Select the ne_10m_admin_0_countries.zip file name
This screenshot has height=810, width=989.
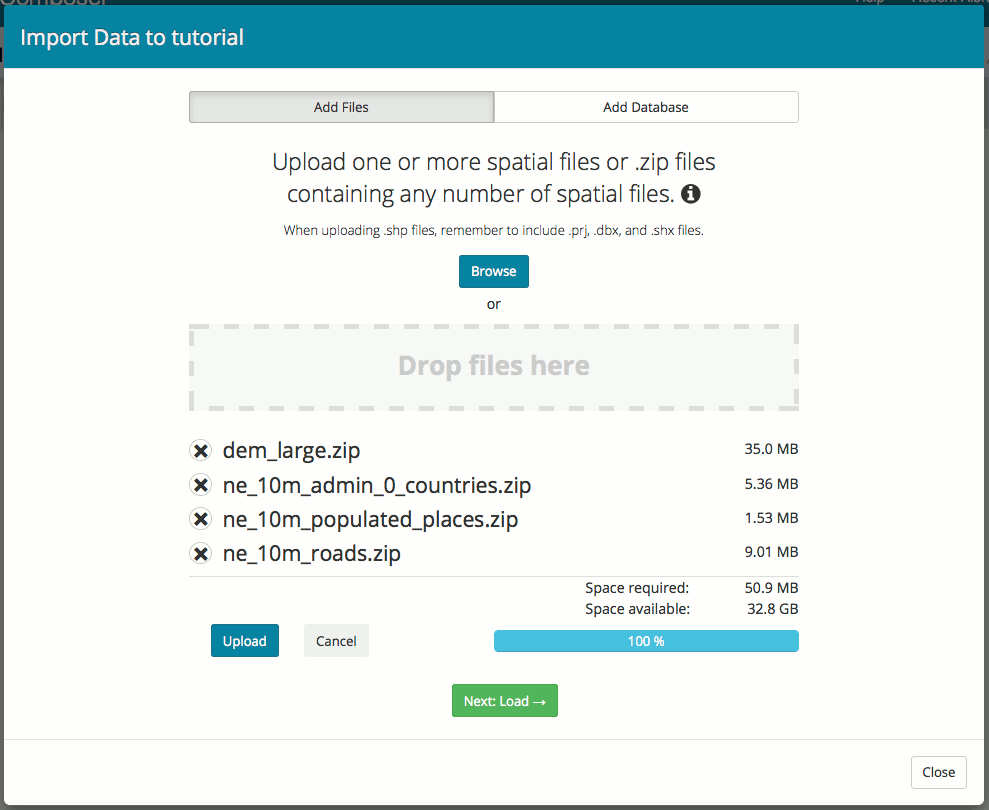(376, 486)
